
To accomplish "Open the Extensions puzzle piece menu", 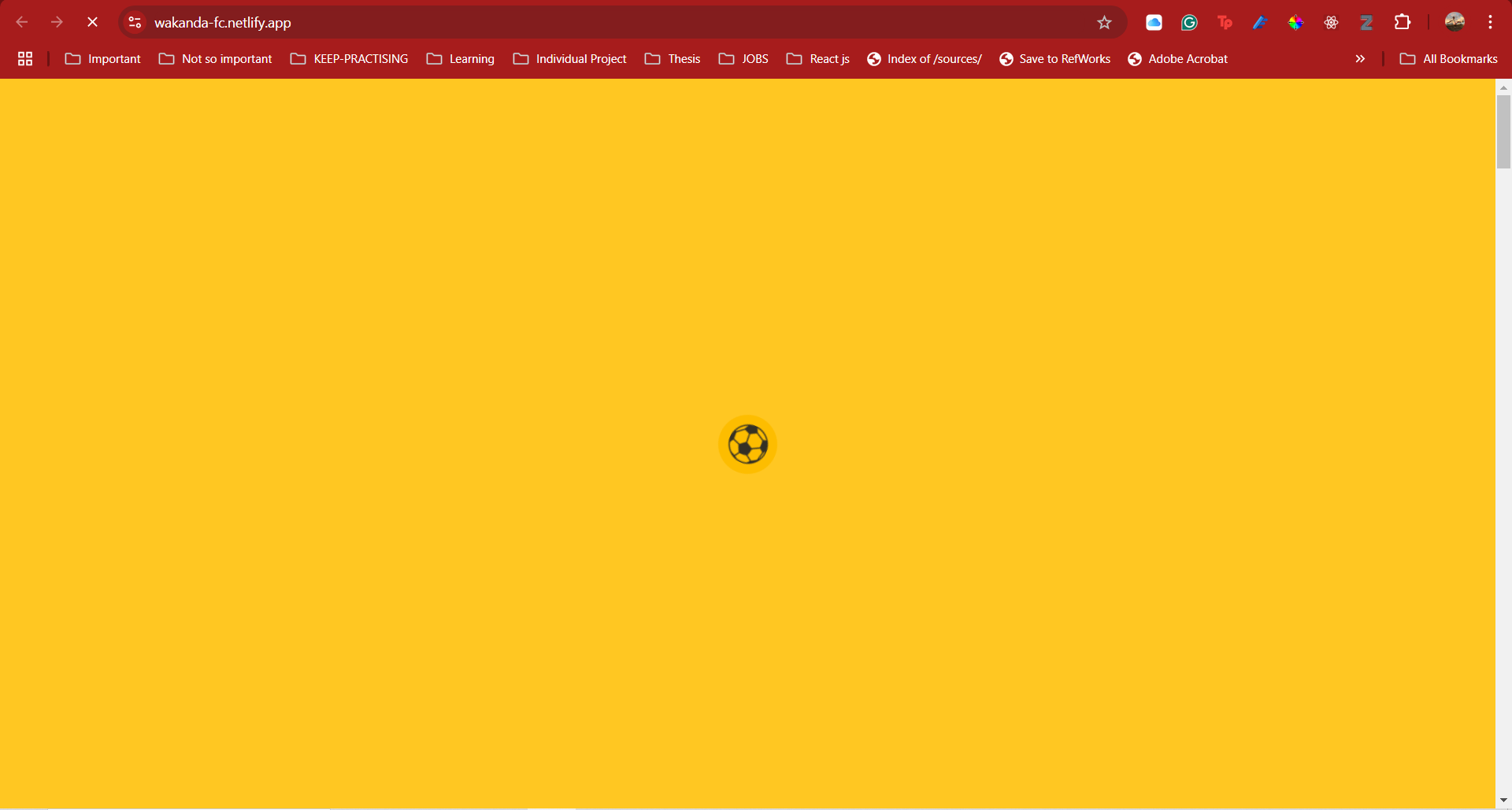I will coord(1402,23).
